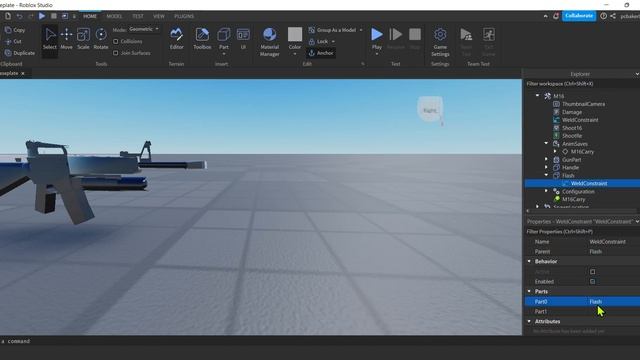Activate the Move tool
Screen dimensions: 640x360
click(66, 39)
